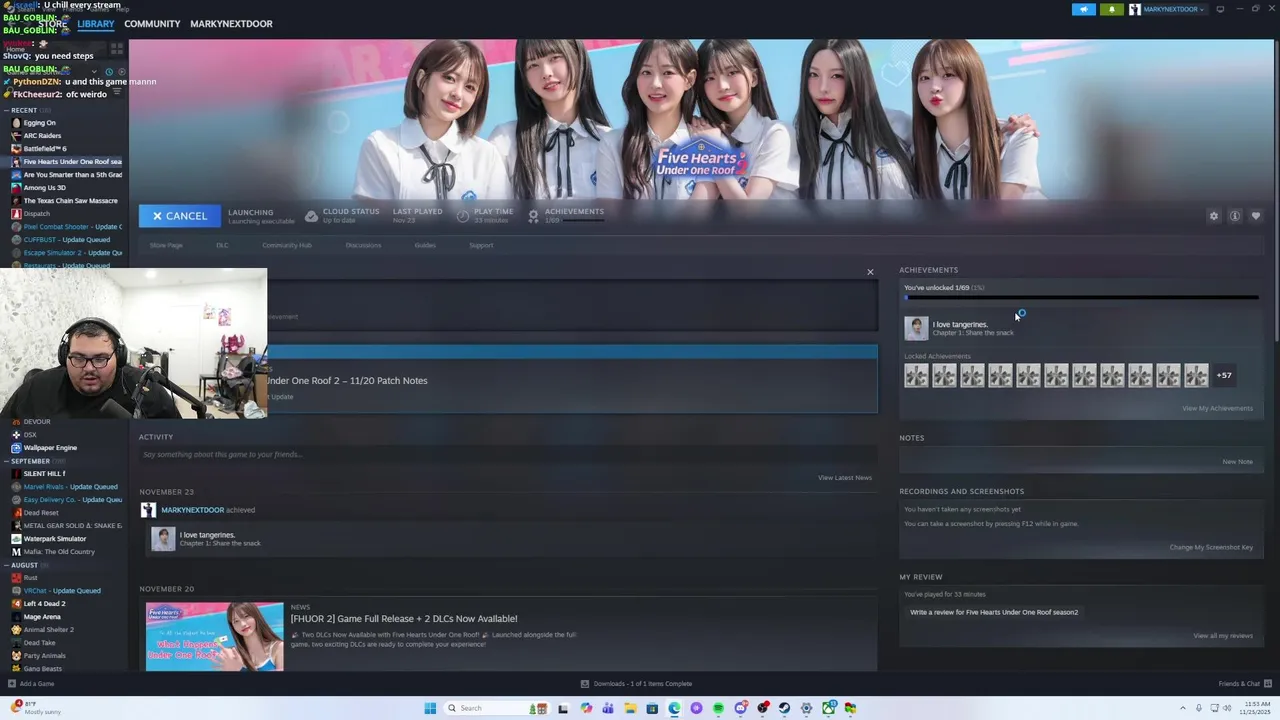Open the COMMUNITY tab
Screen dimensions: 1280x720
click(x=152, y=24)
